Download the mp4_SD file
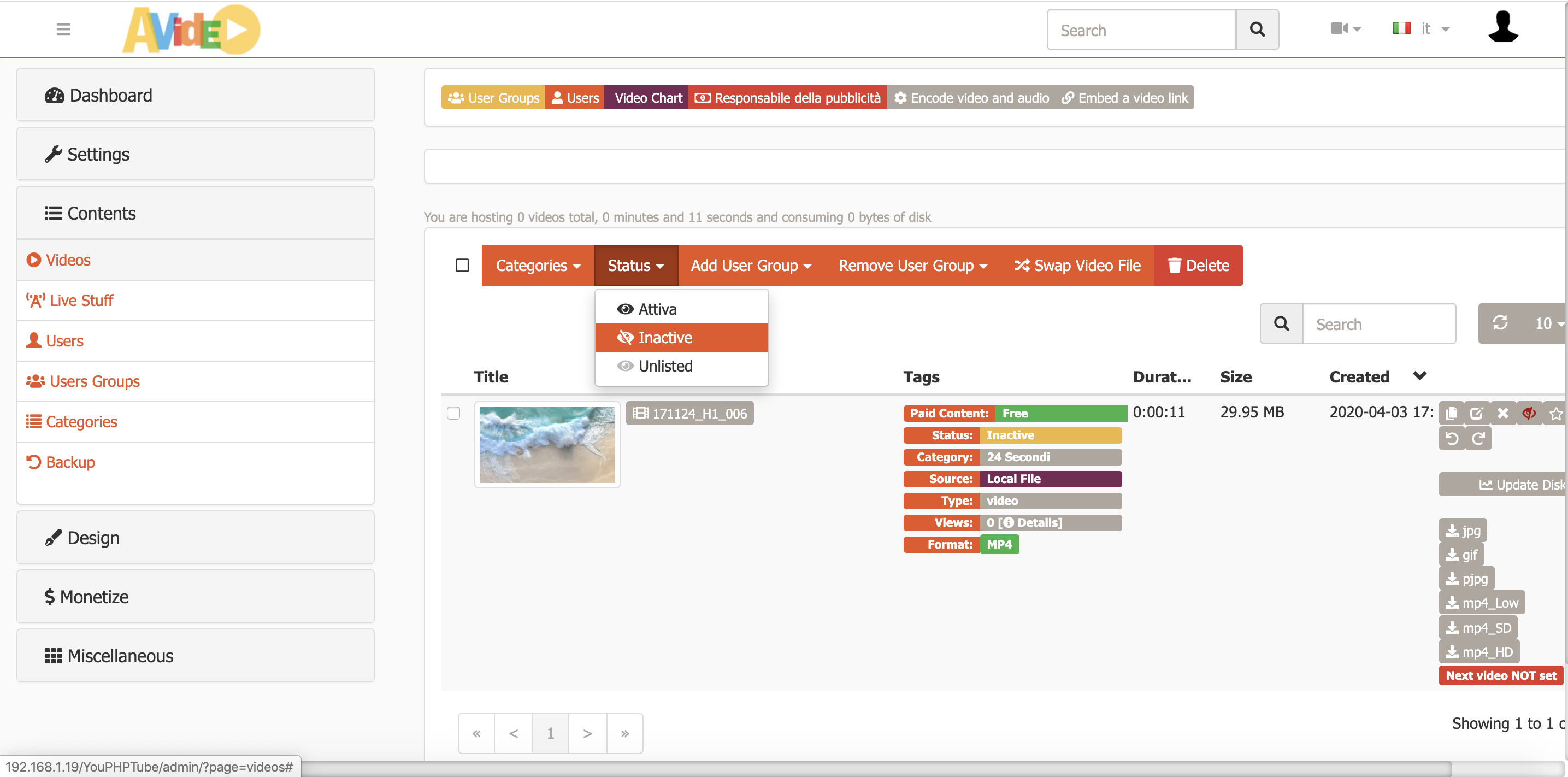This screenshot has height=777, width=1568. pyautogui.click(x=1478, y=628)
